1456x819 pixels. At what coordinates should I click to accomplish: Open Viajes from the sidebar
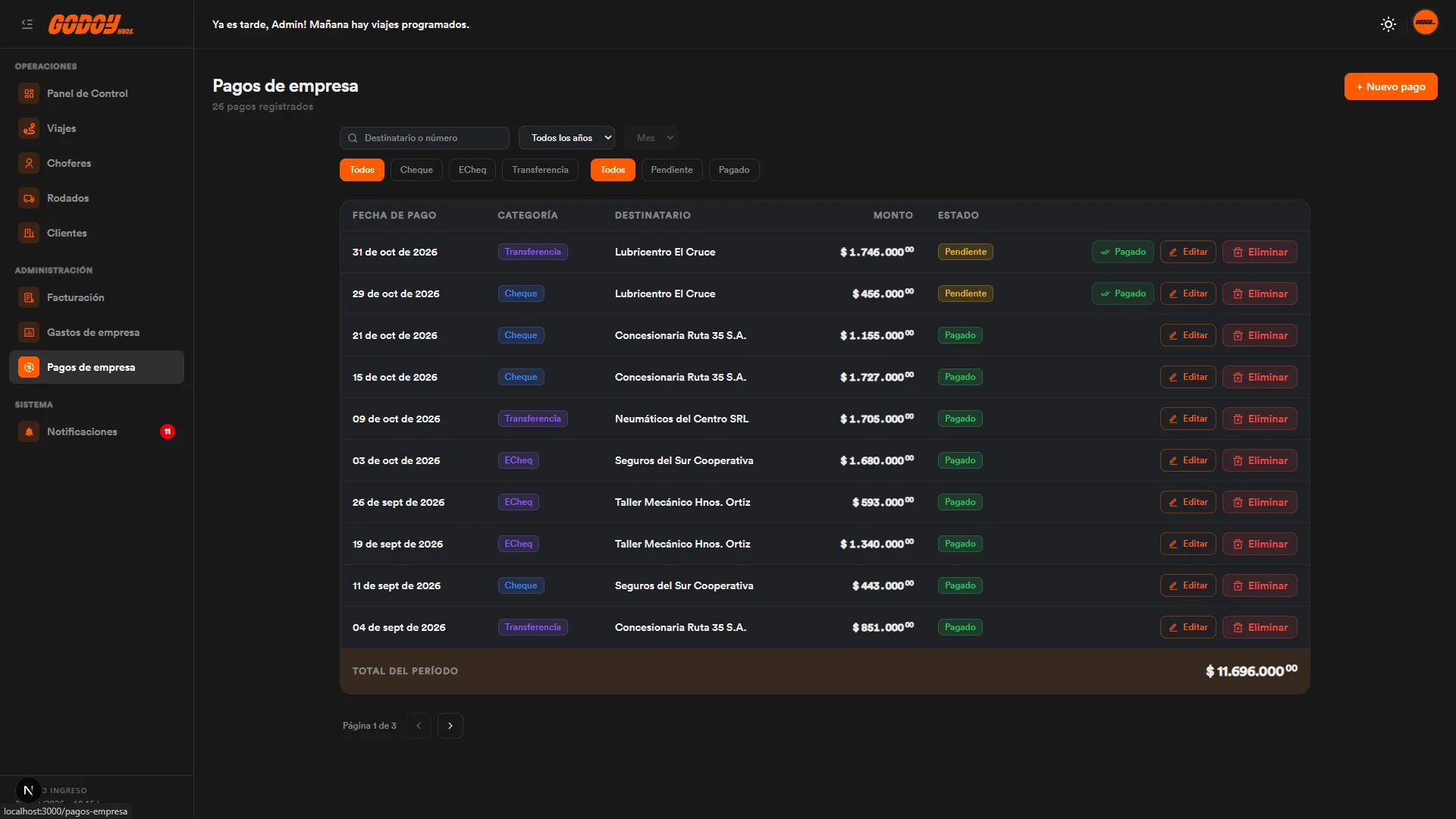96,128
